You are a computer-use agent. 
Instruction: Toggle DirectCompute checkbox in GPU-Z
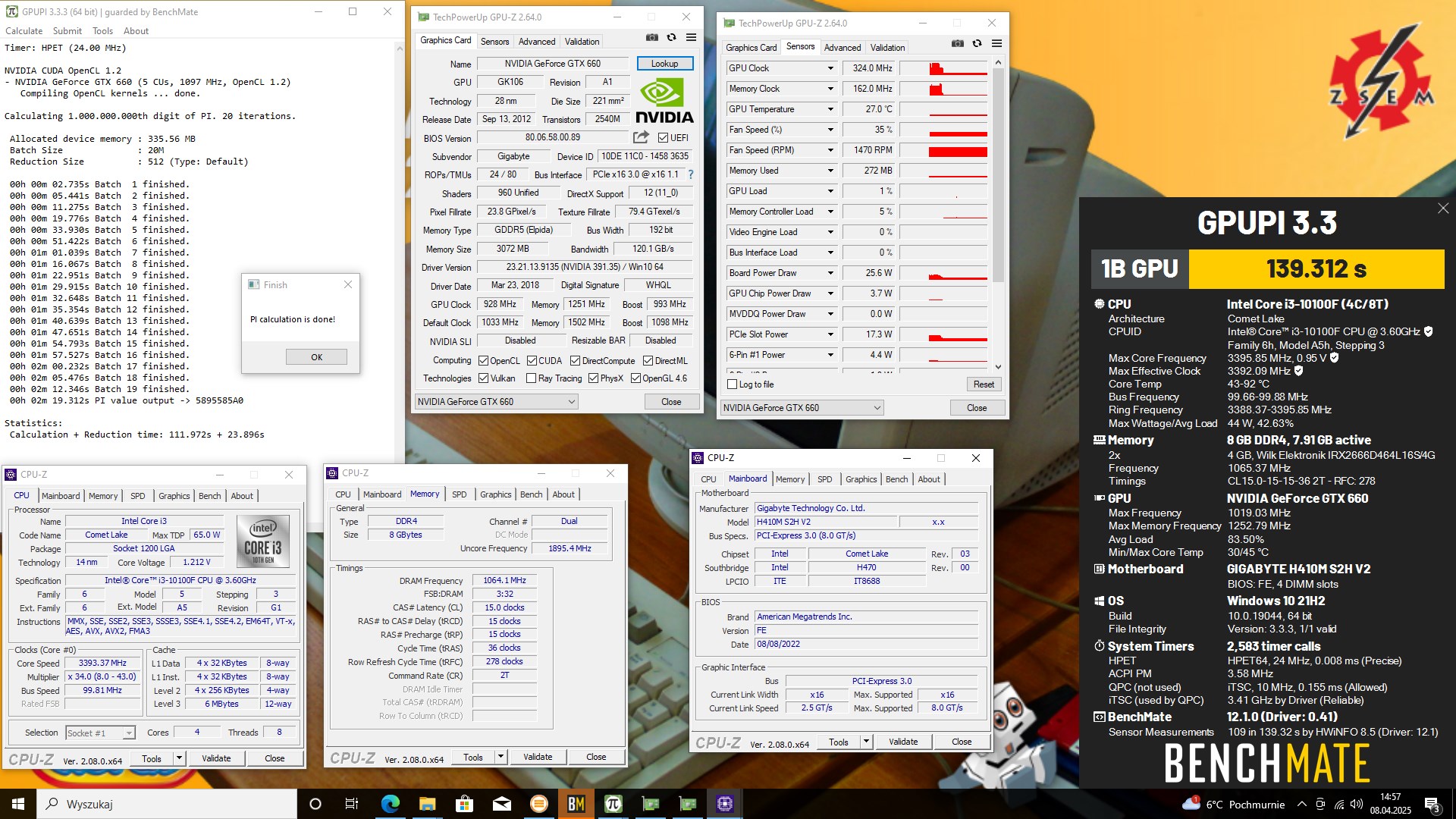click(575, 361)
